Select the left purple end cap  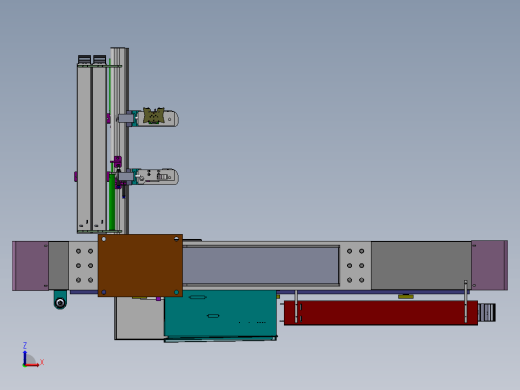click(x=30, y=266)
